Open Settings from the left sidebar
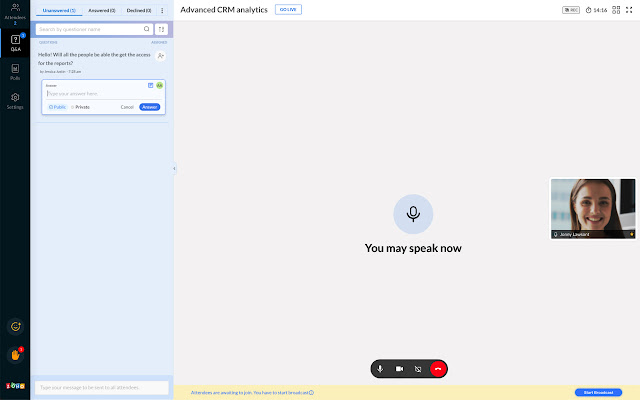The width and height of the screenshot is (640, 400). click(x=15, y=100)
